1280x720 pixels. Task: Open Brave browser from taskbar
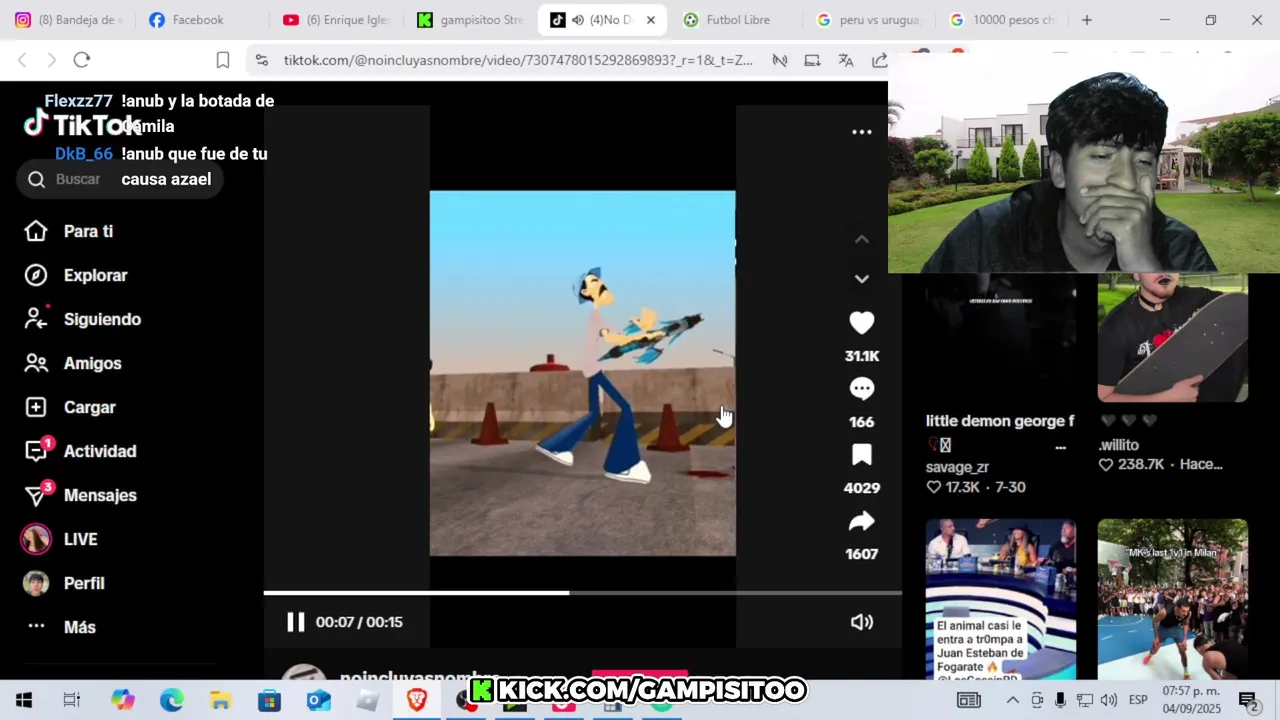click(x=417, y=700)
